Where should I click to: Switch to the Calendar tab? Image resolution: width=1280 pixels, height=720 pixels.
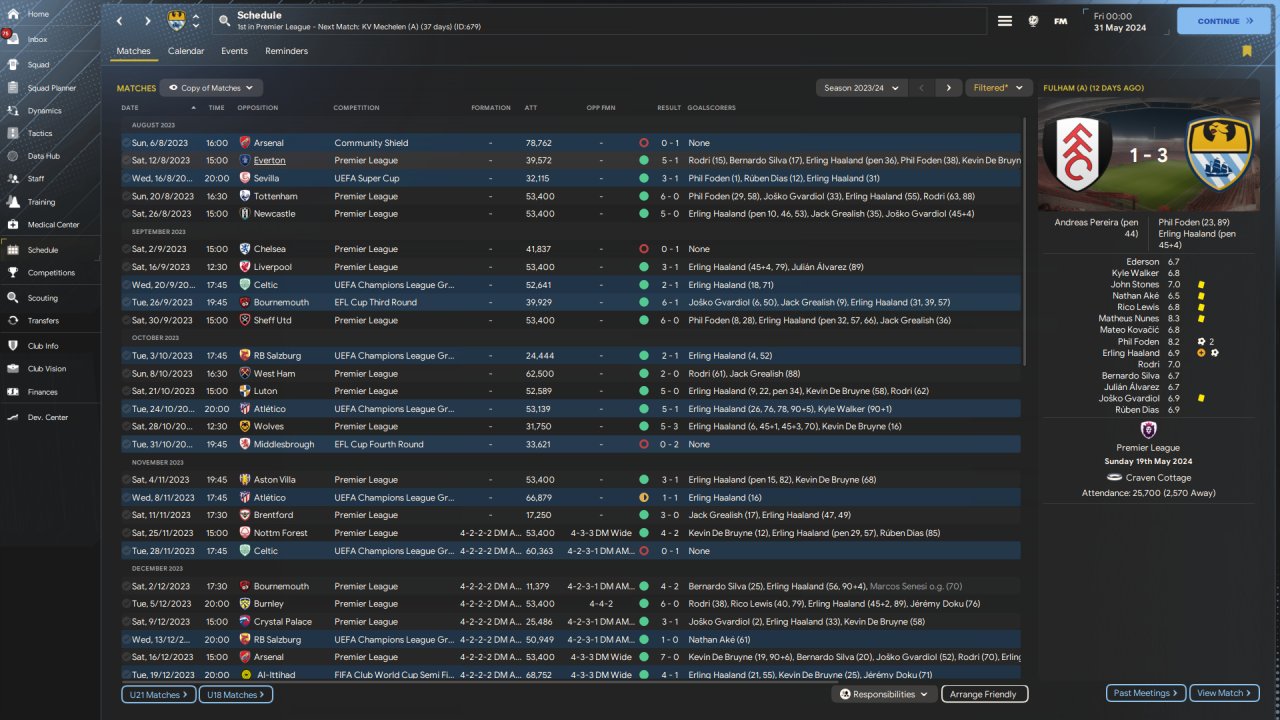point(186,51)
